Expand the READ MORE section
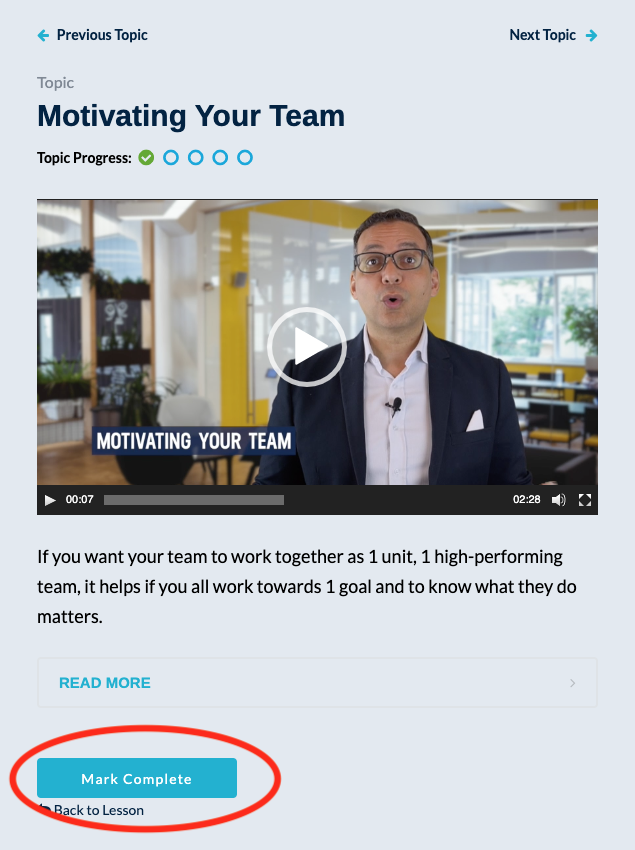 [x=317, y=682]
